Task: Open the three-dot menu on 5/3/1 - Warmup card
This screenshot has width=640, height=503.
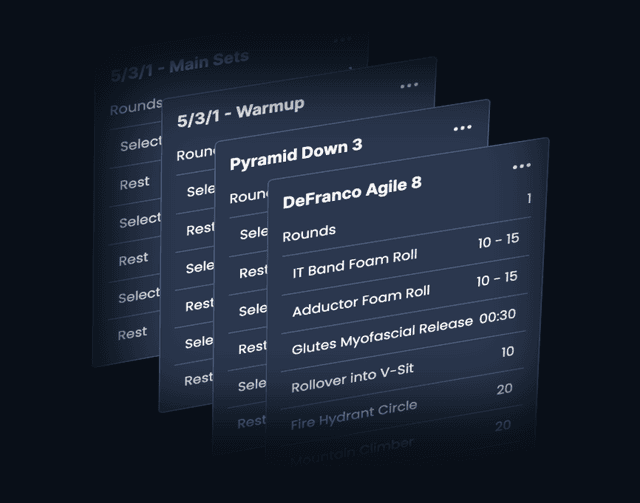Action: (x=409, y=85)
